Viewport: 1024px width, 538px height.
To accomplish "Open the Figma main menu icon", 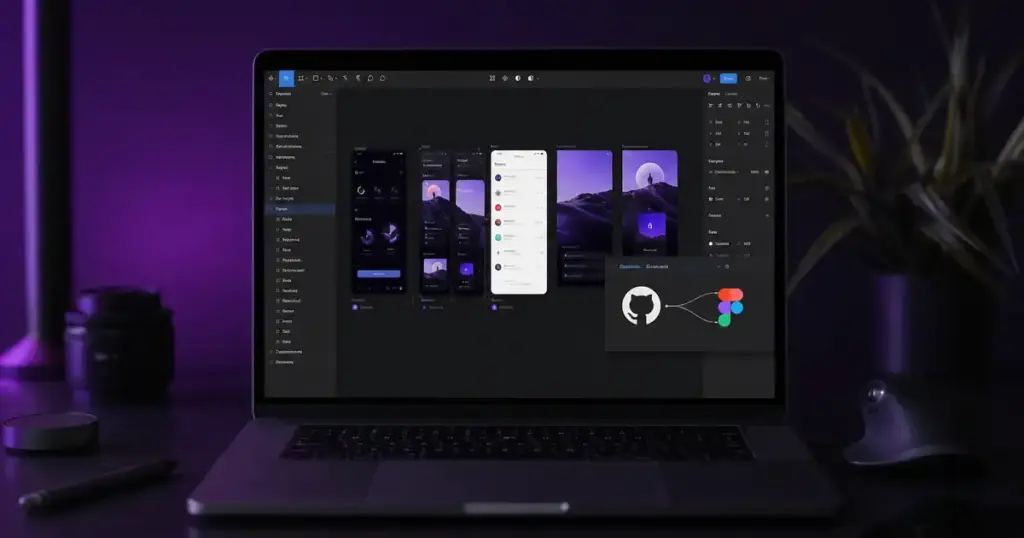I will point(271,78).
